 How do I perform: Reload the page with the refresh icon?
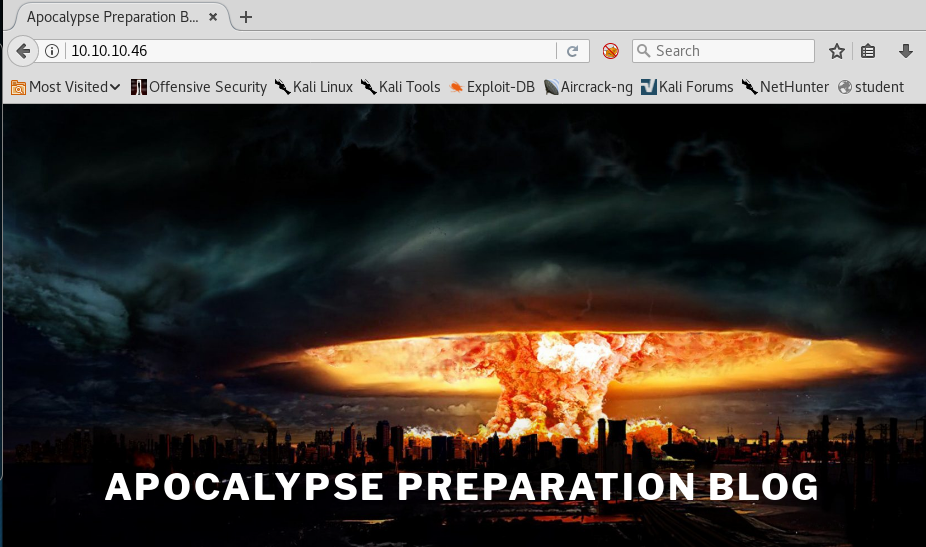573,51
